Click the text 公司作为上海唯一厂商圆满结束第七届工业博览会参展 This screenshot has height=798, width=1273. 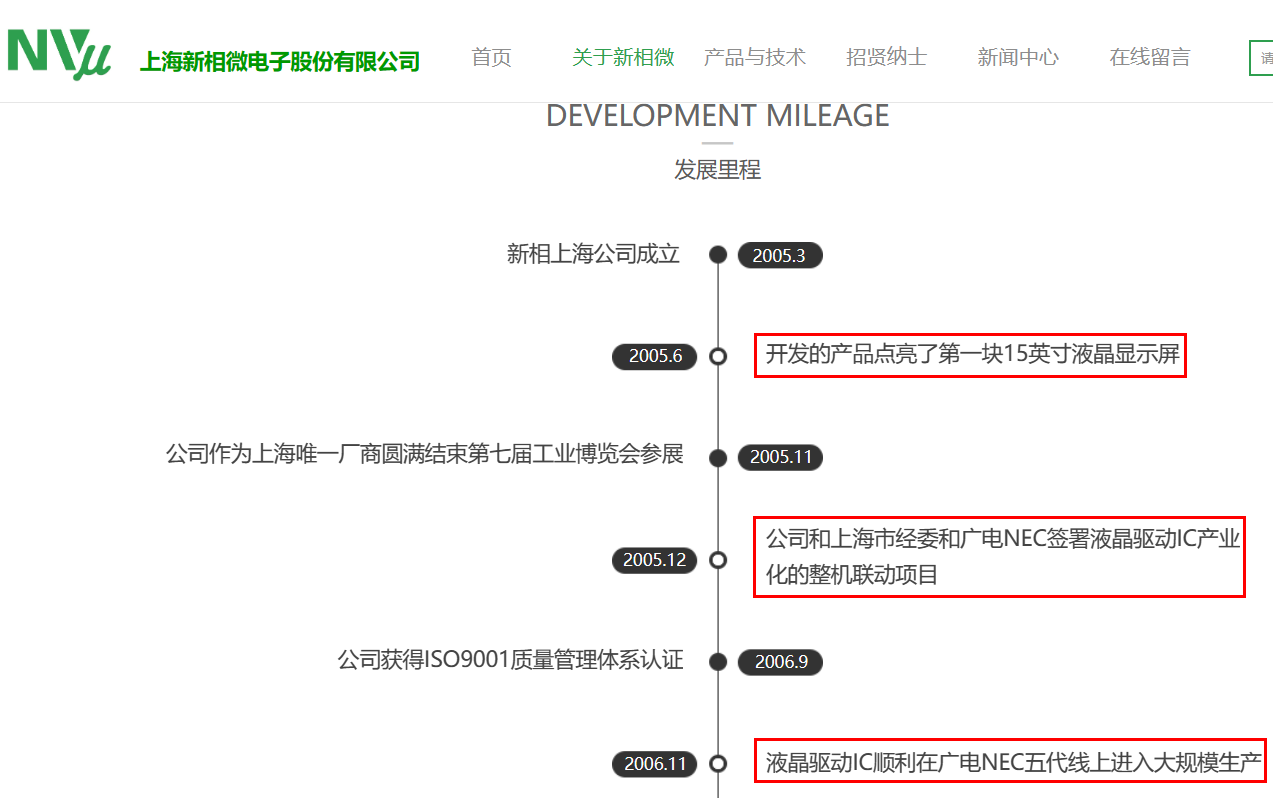pos(425,454)
